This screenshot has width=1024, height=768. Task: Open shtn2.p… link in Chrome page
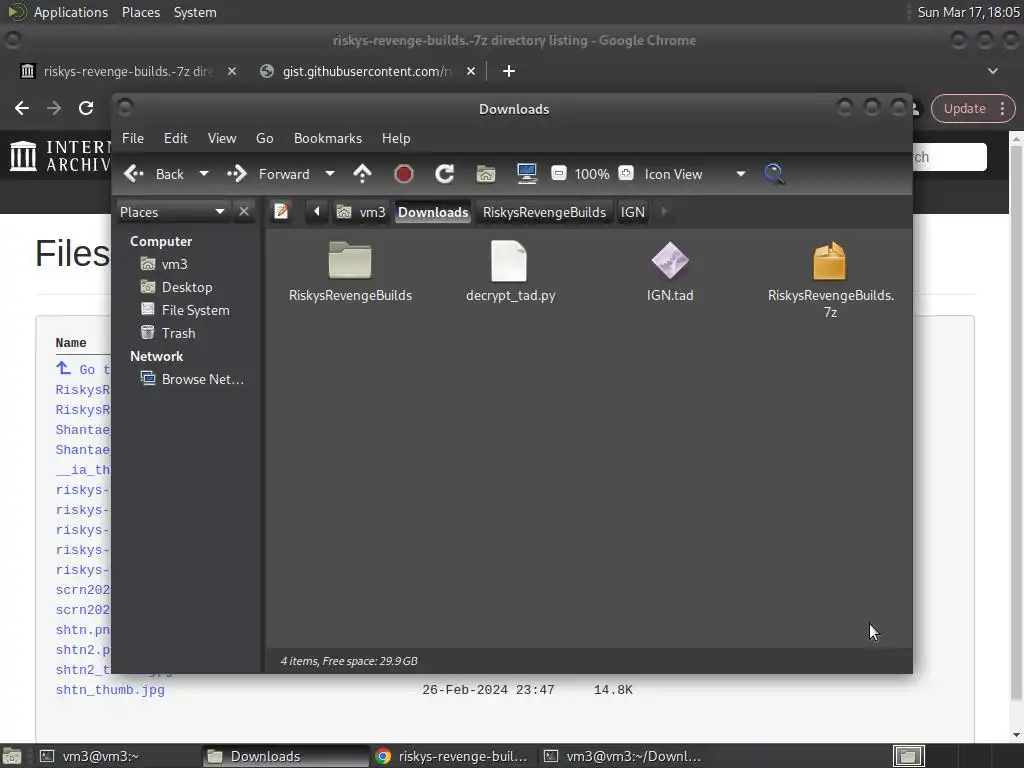coord(83,650)
